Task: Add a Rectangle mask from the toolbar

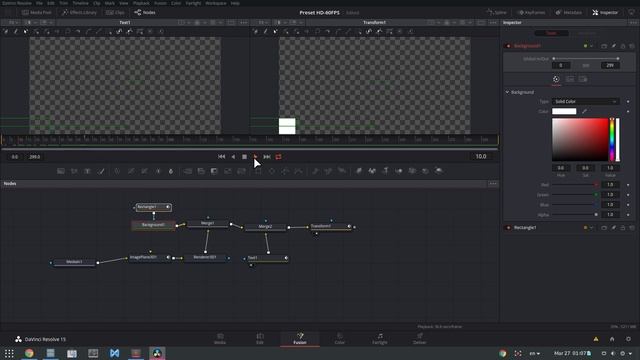Action: 258,171
